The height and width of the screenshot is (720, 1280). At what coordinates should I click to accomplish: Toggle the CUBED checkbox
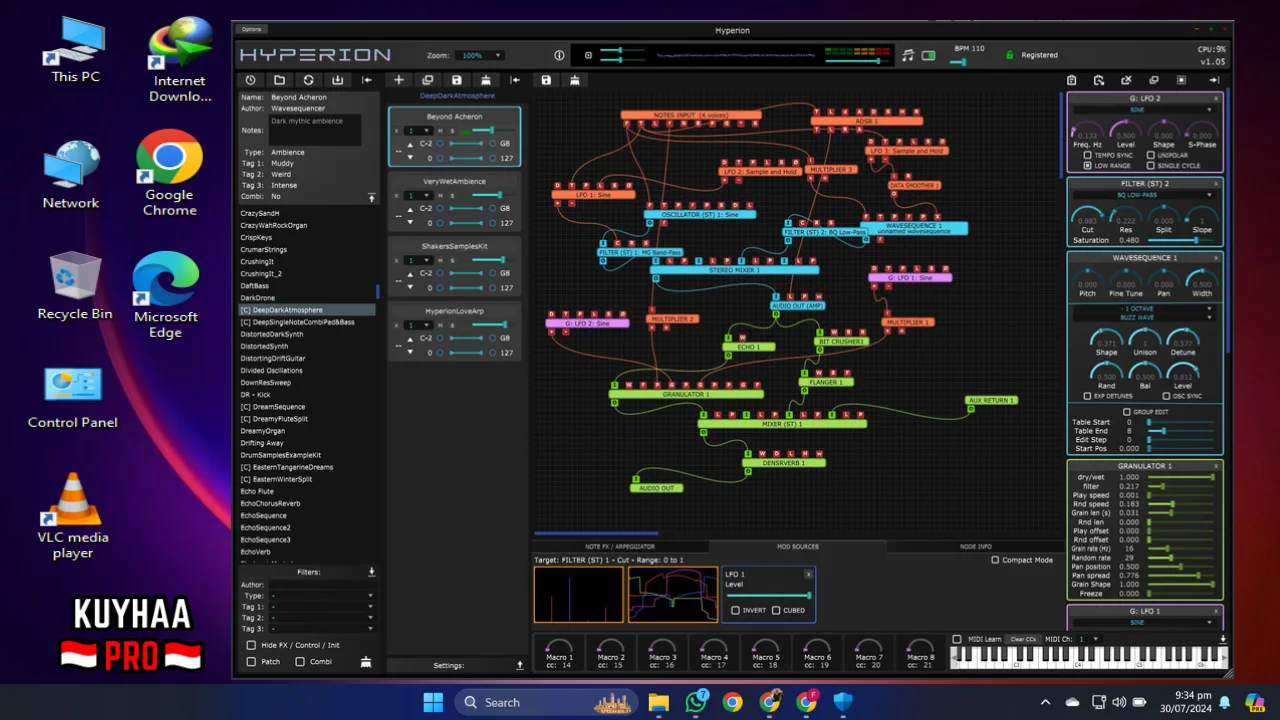(776, 610)
